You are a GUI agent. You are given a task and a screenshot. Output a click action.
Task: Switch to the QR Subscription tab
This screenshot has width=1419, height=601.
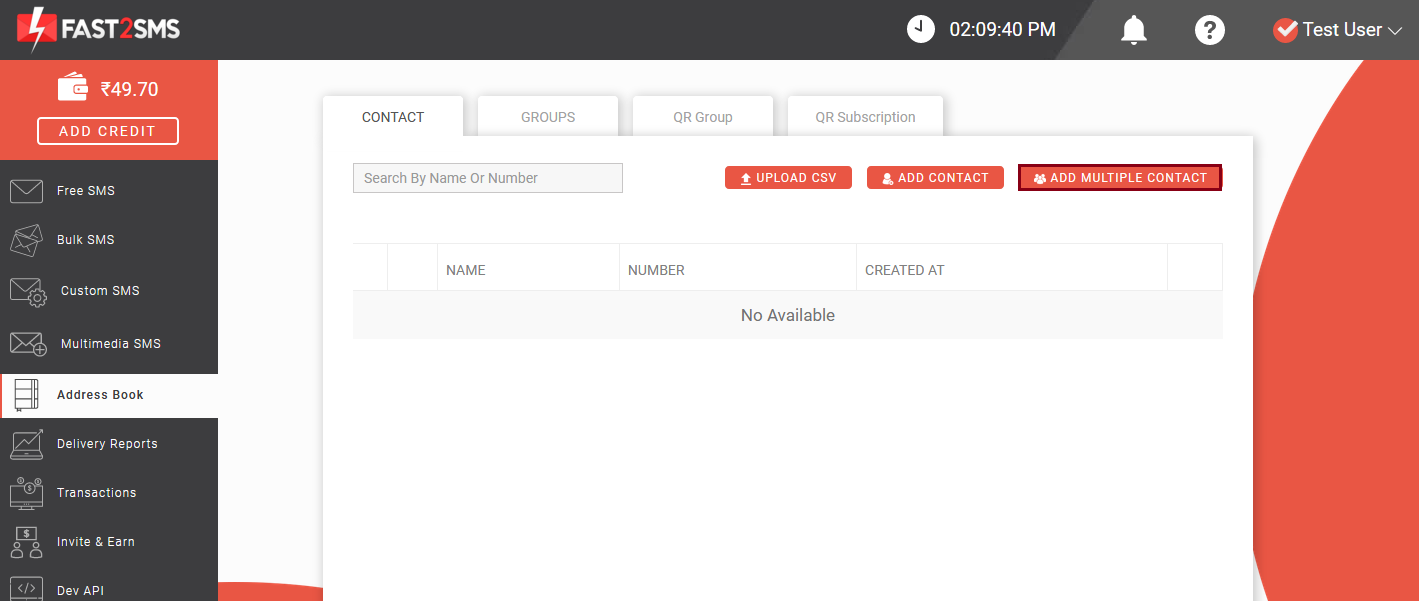[865, 117]
